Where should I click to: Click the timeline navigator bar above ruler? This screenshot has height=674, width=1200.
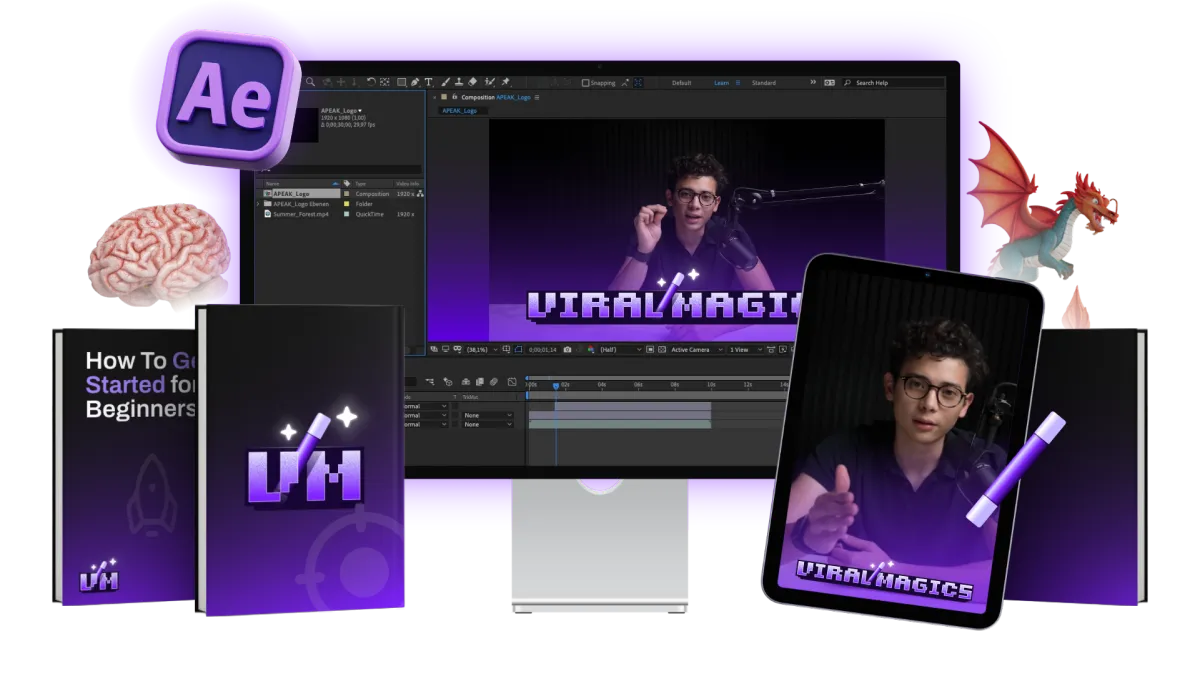coord(658,378)
